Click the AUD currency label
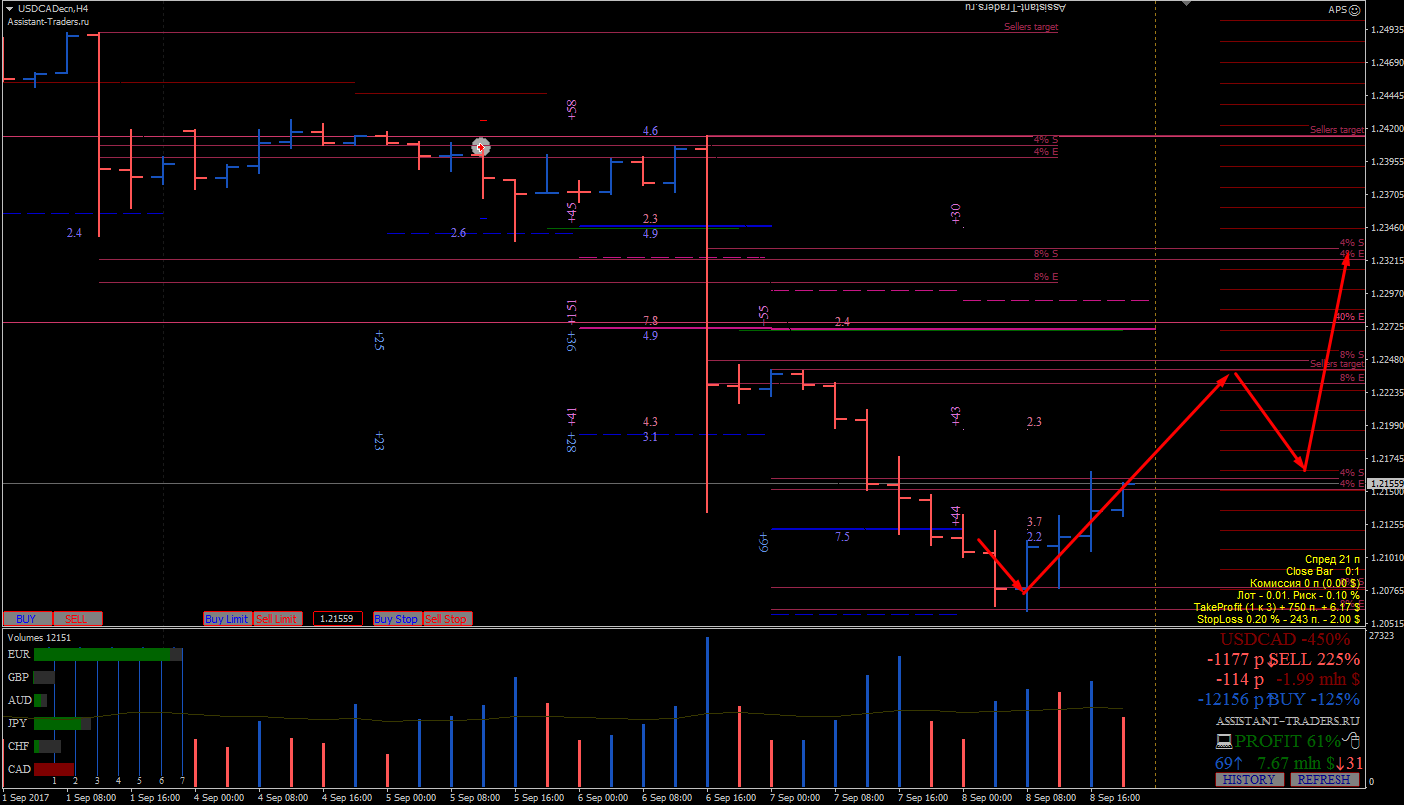 pos(19,700)
